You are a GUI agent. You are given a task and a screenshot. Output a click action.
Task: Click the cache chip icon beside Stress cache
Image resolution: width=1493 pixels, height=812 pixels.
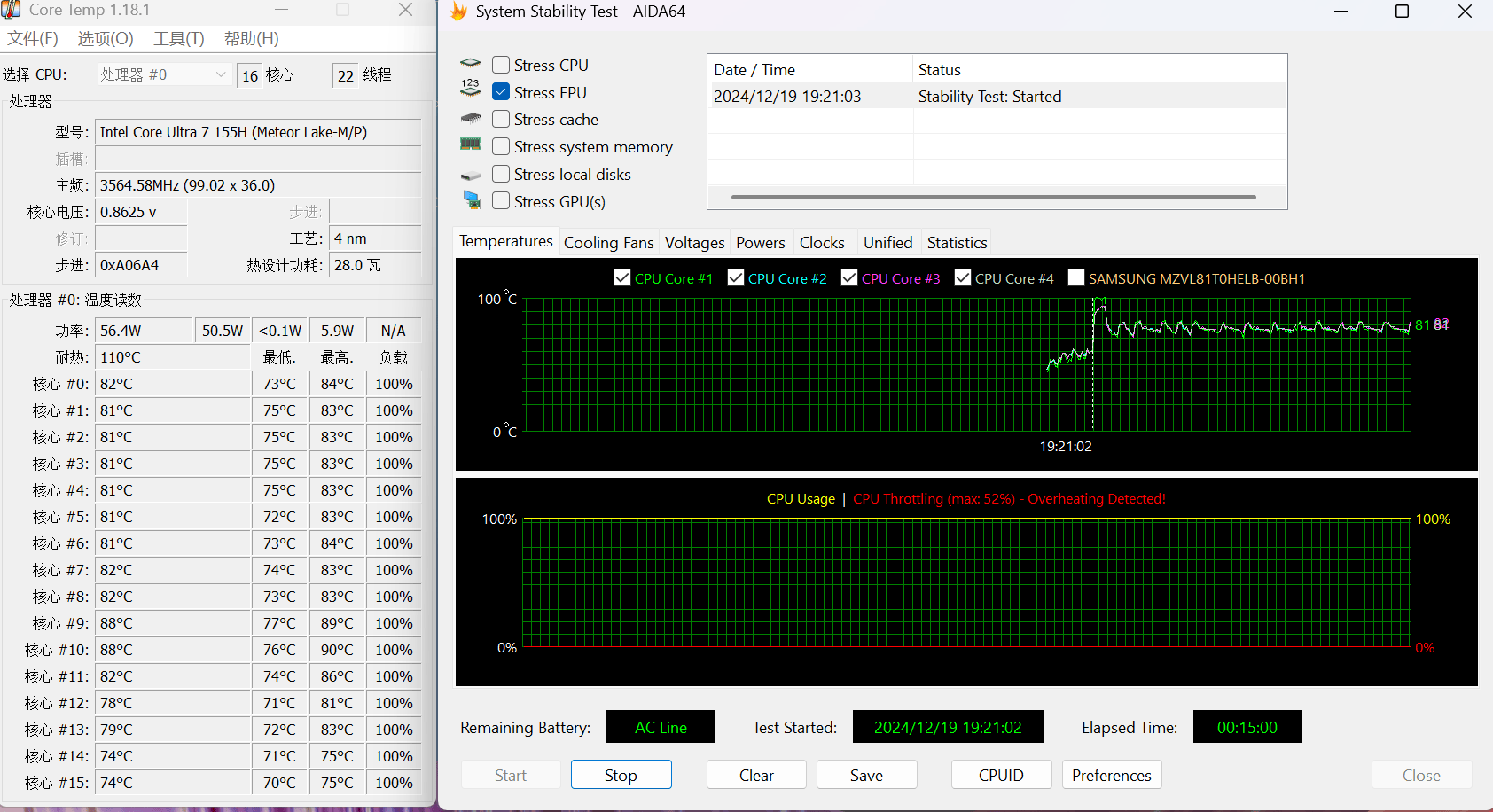pos(470,118)
